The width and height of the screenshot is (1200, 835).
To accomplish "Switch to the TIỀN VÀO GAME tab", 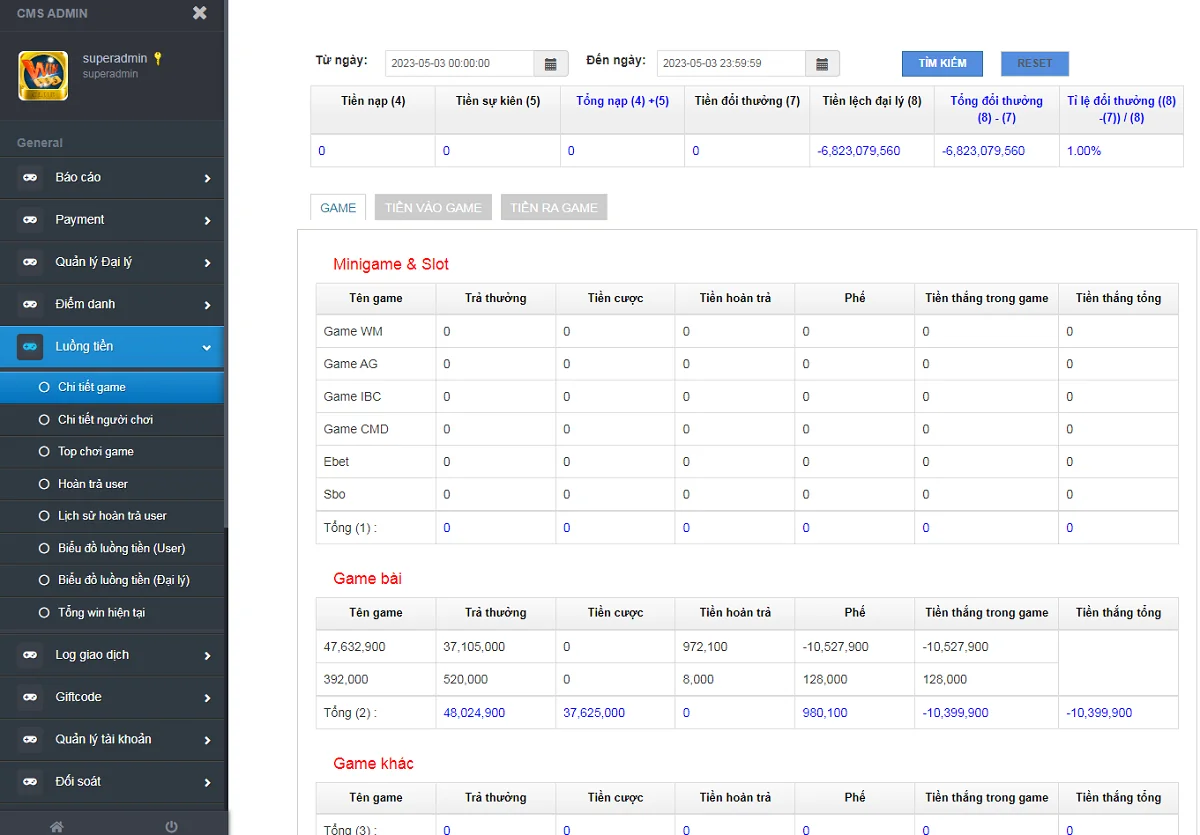I will (433, 208).
